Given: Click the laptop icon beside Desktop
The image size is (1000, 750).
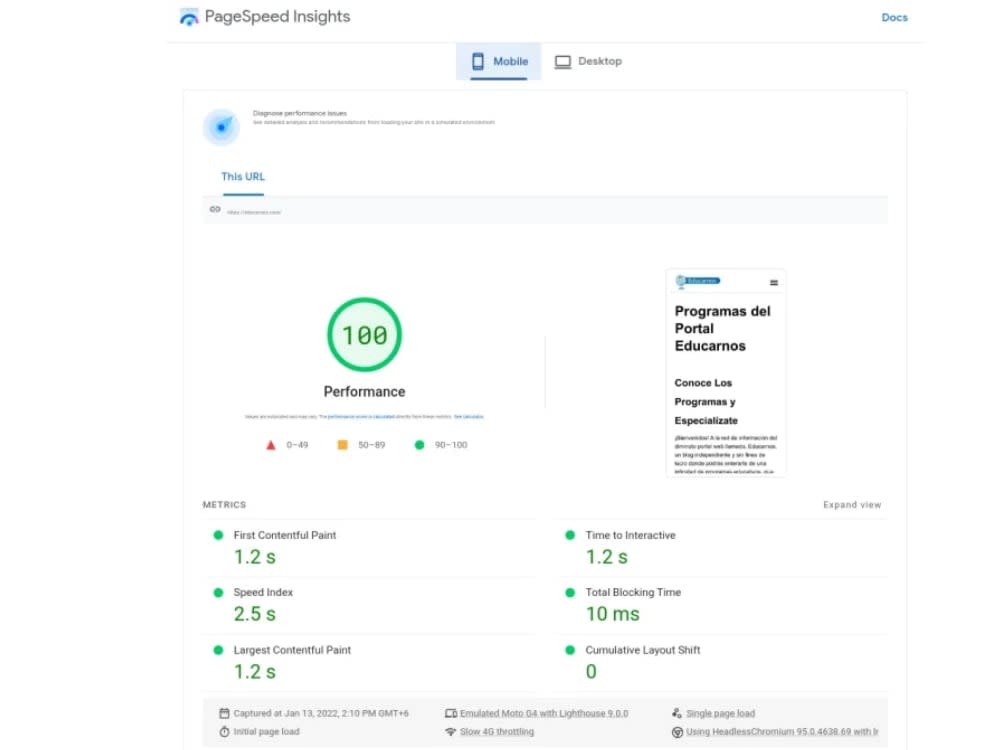Looking at the screenshot, I should click(x=564, y=60).
